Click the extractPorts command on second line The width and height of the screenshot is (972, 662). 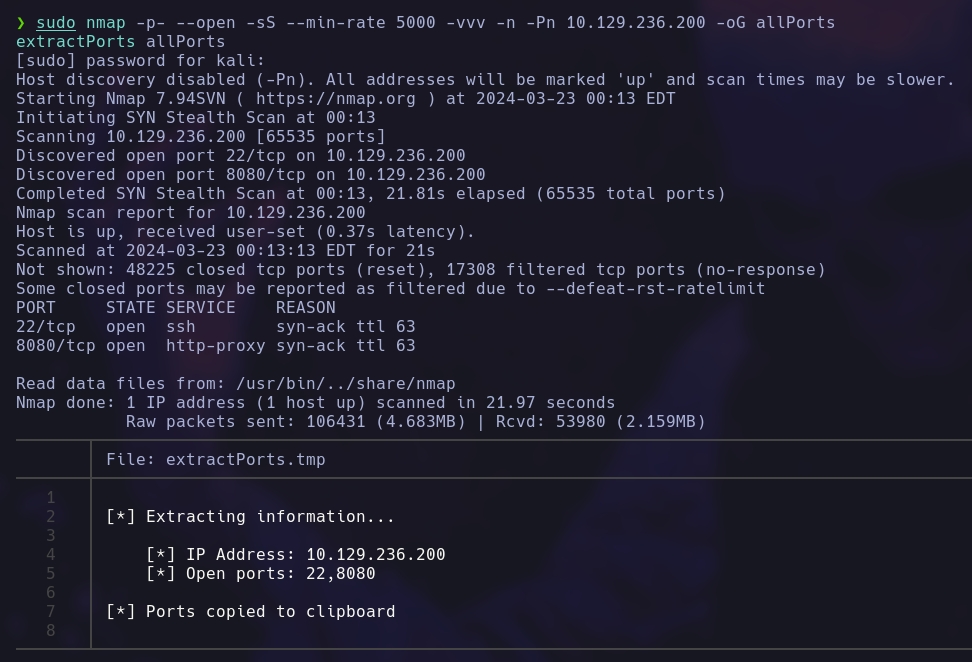tap(75, 42)
